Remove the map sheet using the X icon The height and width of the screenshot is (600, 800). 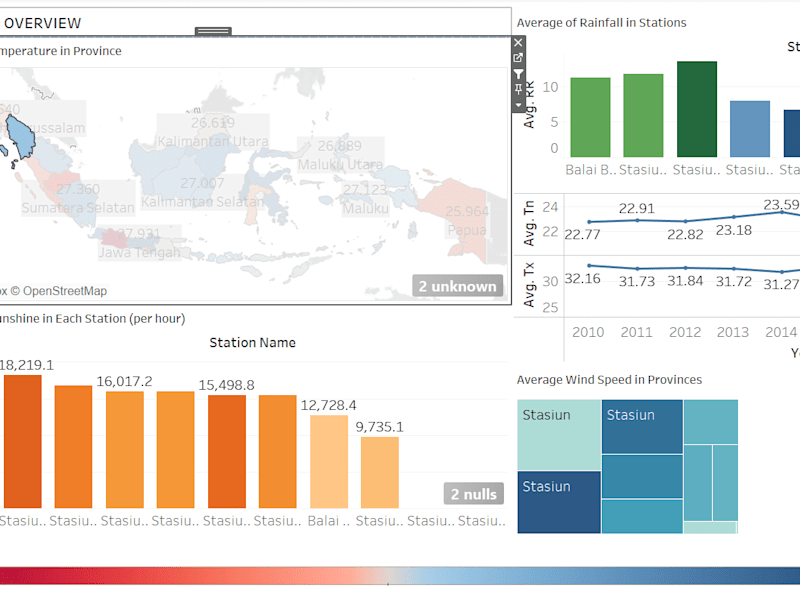click(x=518, y=42)
